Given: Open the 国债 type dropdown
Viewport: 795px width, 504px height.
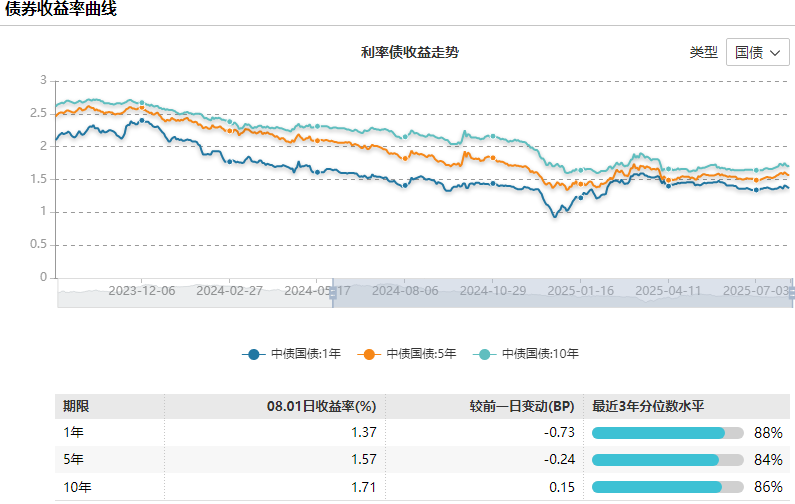Looking at the screenshot, I should click(757, 52).
